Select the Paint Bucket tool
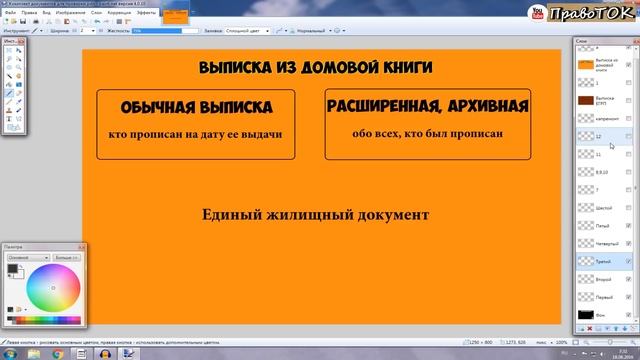The width and height of the screenshot is (640, 360). [x=9, y=84]
